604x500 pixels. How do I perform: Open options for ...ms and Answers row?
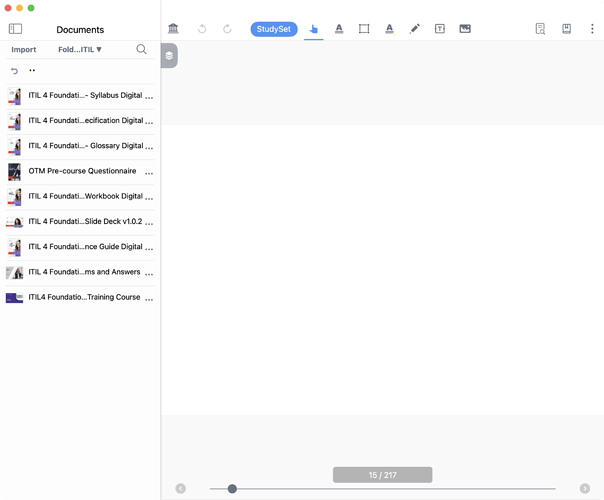tap(149, 274)
